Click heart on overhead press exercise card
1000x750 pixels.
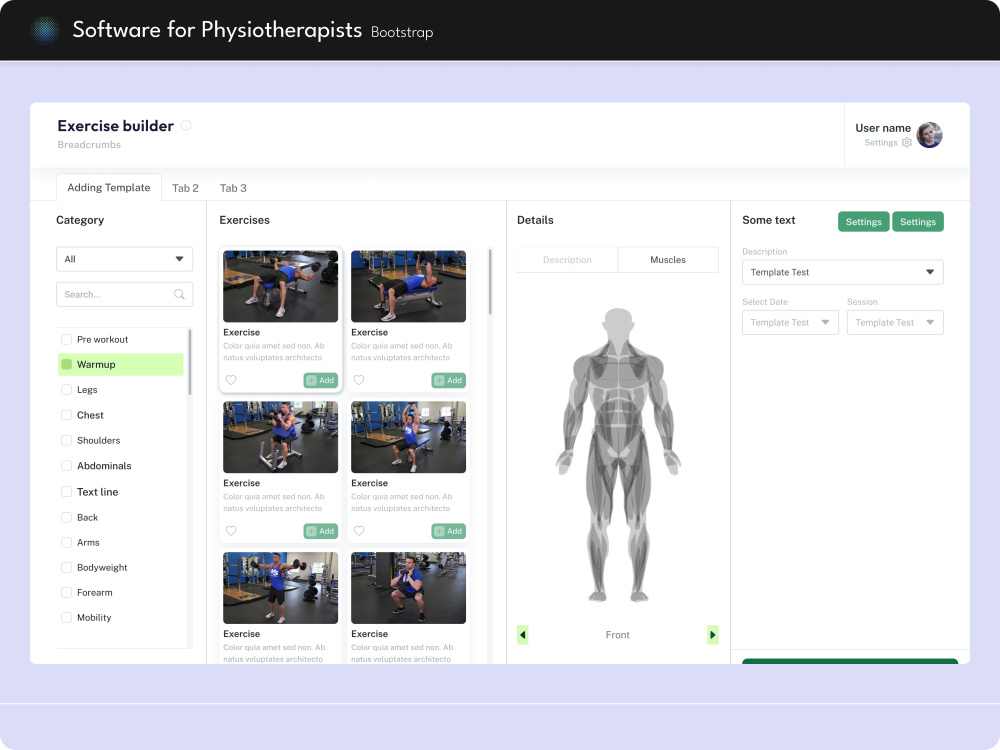point(359,531)
